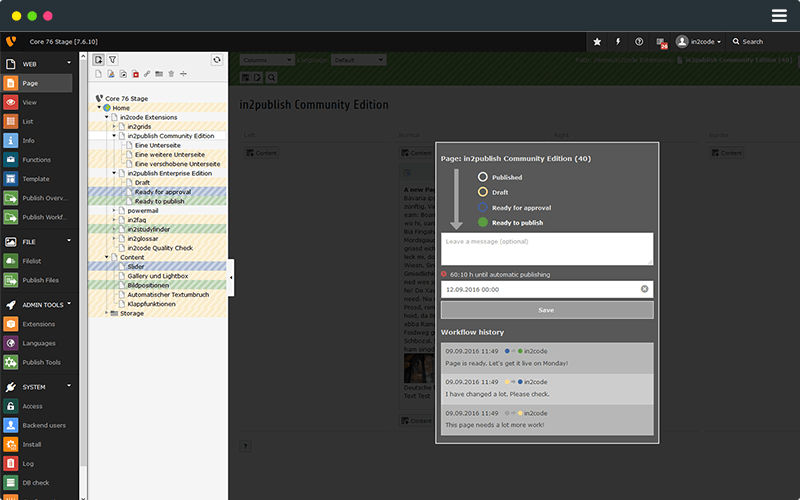Toggle the page tree filter funnel icon
Viewport: 800px width, 500px height.
pos(113,60)
